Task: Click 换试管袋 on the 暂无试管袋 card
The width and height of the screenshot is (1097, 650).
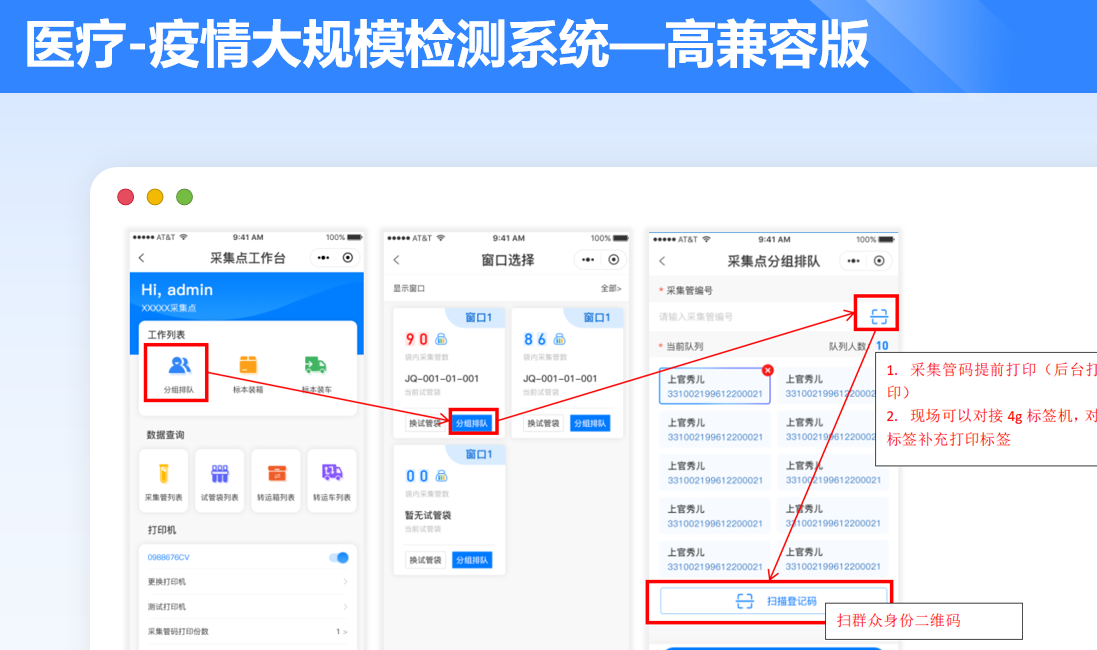Action: [425, 560]
